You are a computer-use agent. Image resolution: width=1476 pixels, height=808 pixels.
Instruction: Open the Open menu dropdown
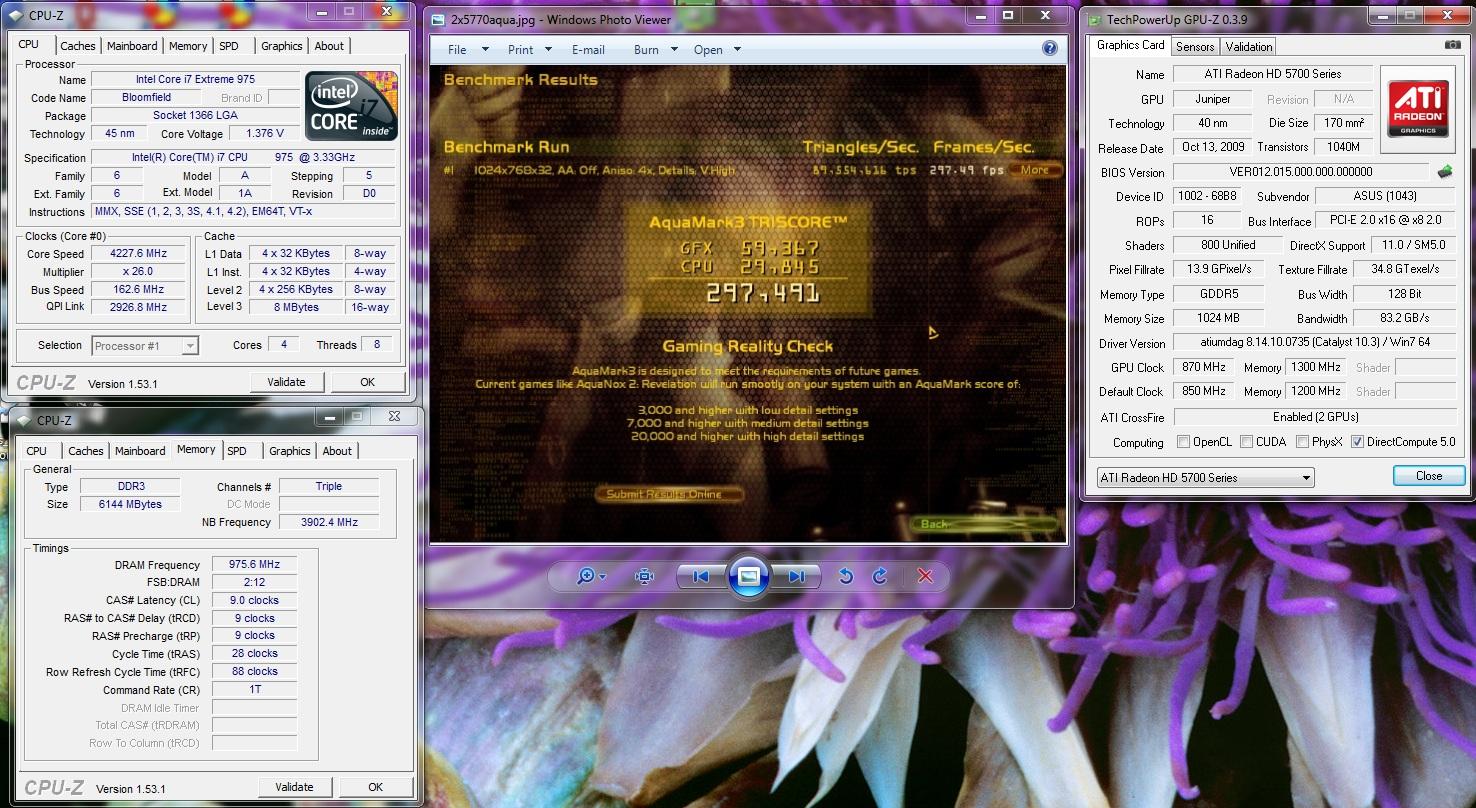click(717, 50)
